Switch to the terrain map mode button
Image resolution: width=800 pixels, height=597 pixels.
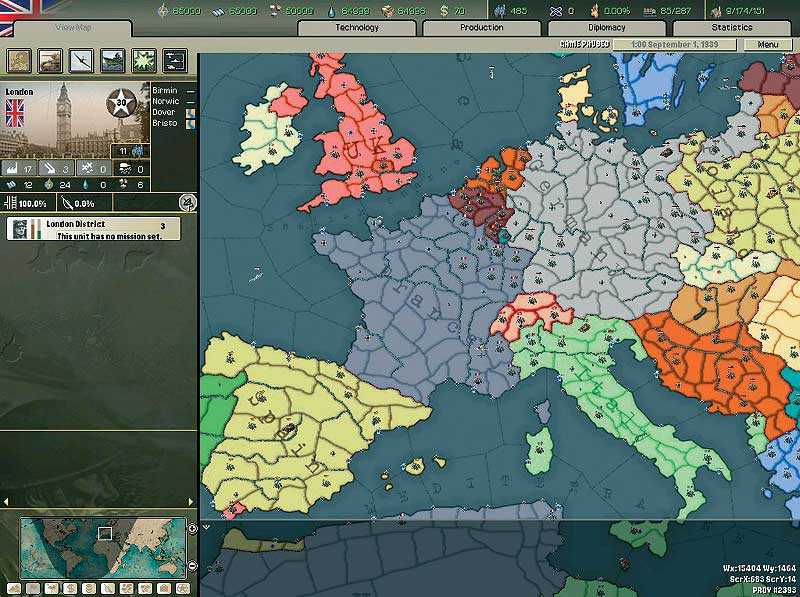coord(14,588)
